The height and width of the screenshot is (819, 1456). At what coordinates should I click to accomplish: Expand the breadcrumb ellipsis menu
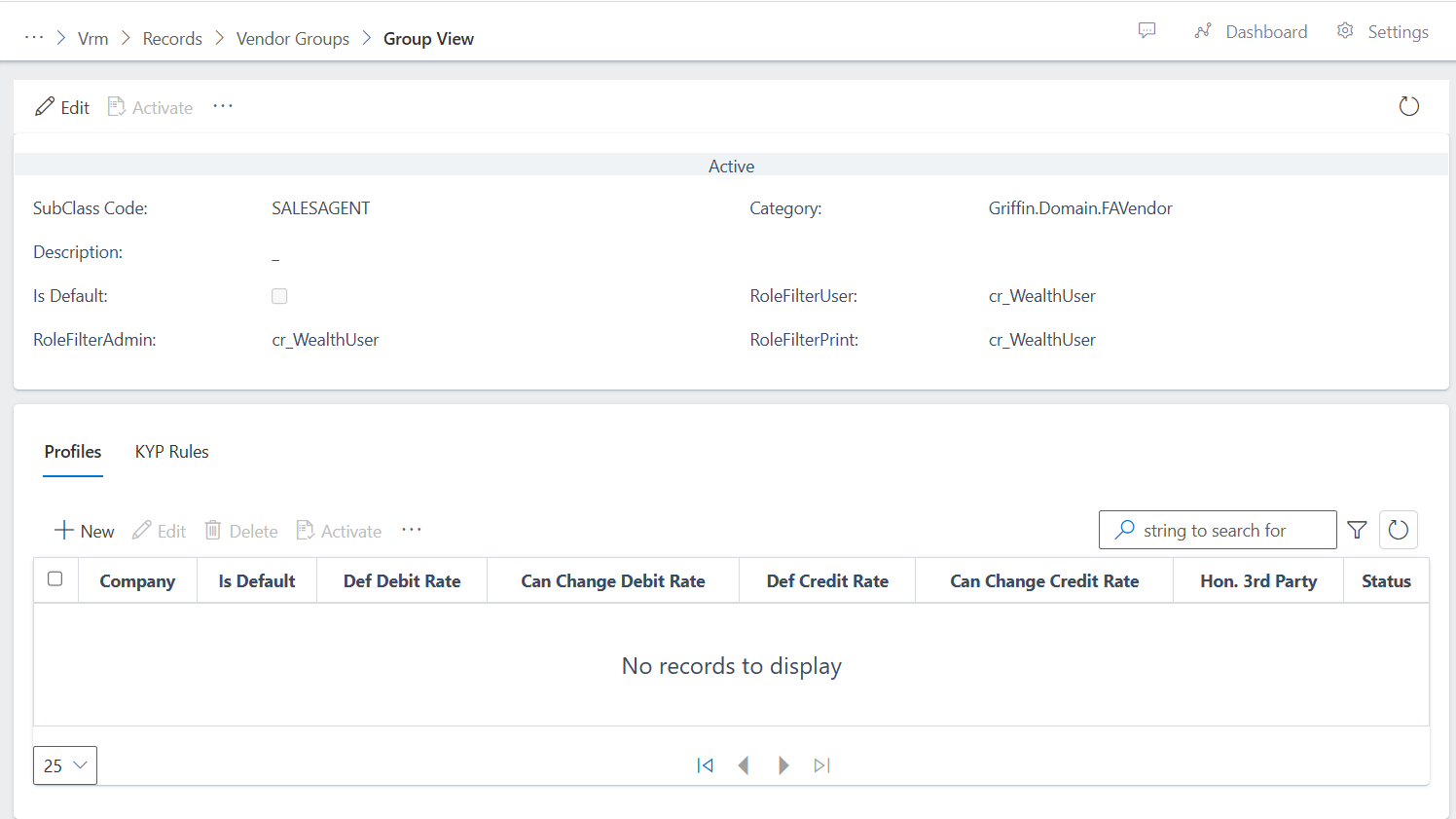pos(34,36)
